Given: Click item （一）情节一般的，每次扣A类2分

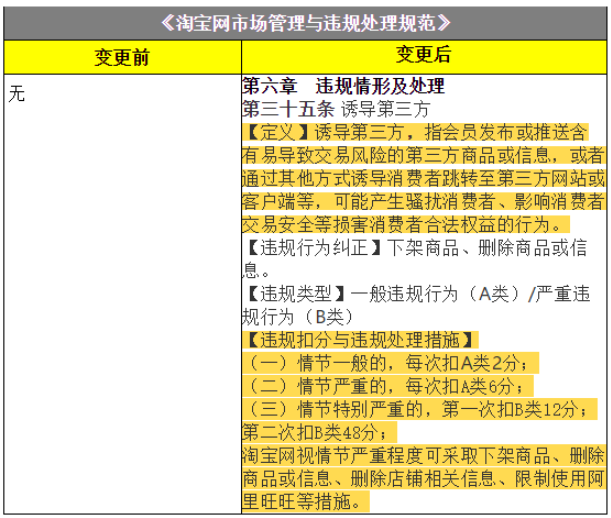Looking at the screenshot, I should [390, 363].
